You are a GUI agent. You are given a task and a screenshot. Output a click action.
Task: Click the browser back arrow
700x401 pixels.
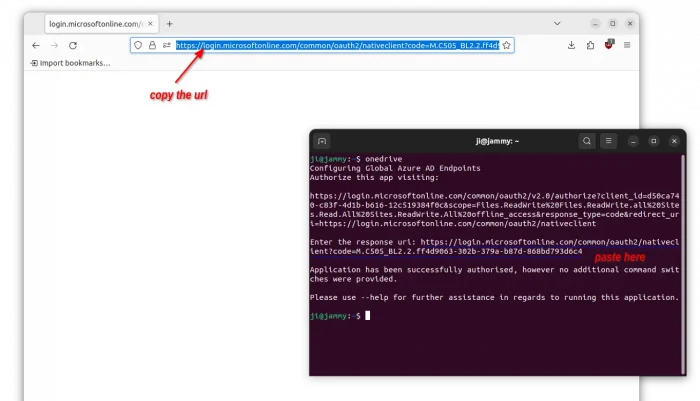coord(36,45)
